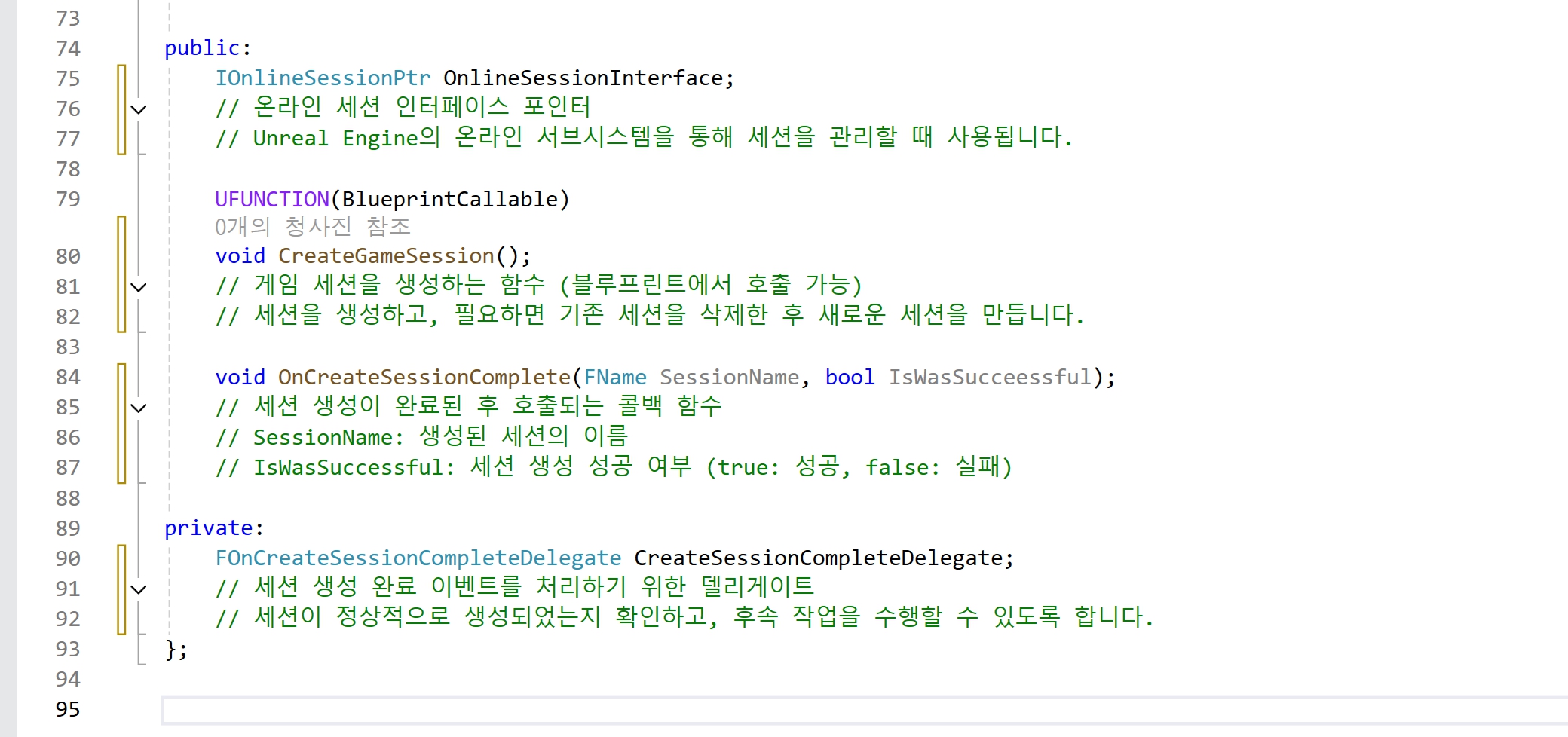Click the CreateGameSession function name
Screen dimensions: 1568x737
[x=386, y=256]
